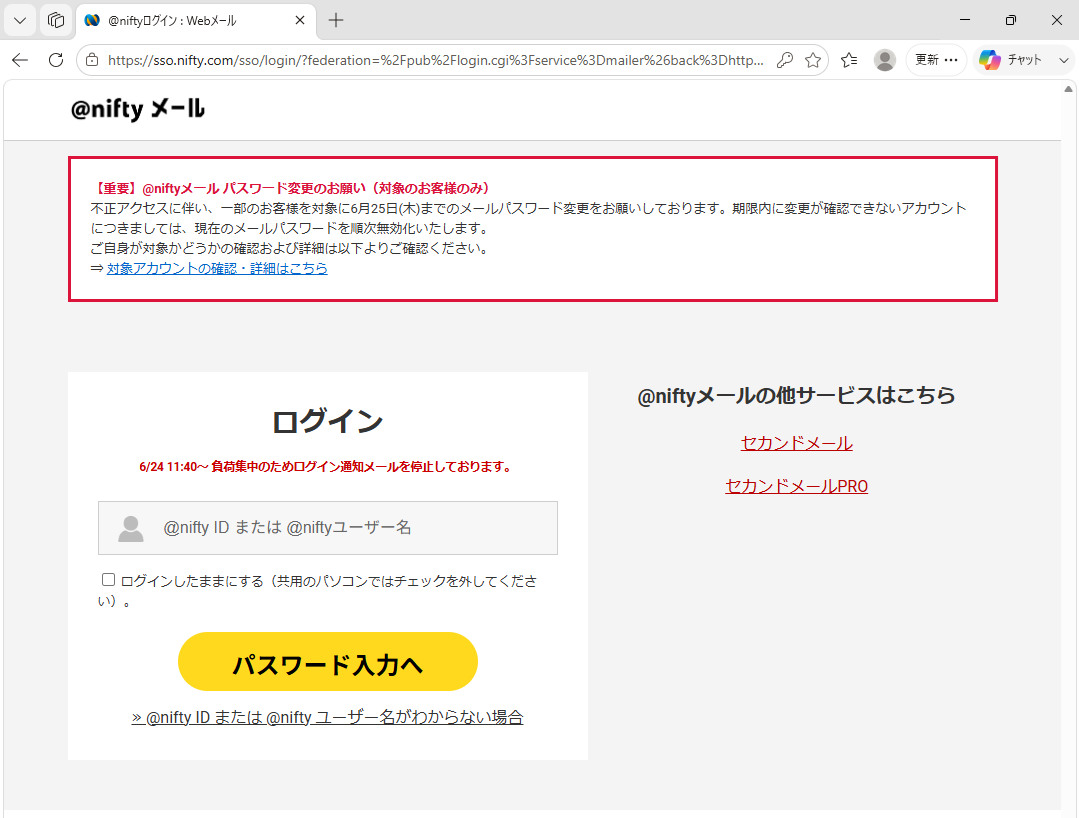Open the Favorites list icon
This screenshot has width=1079, height=818.
849,60
